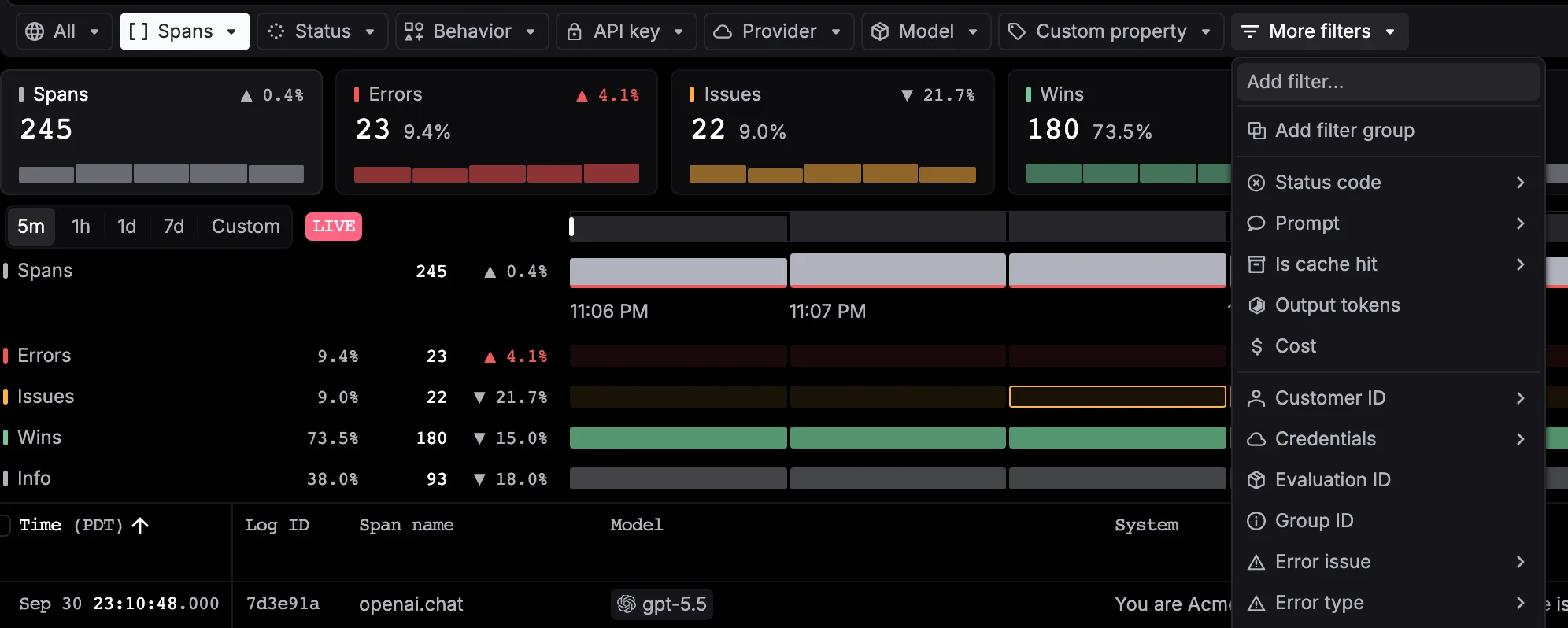Choose Group ID filter option

(x=1388, y=521)
